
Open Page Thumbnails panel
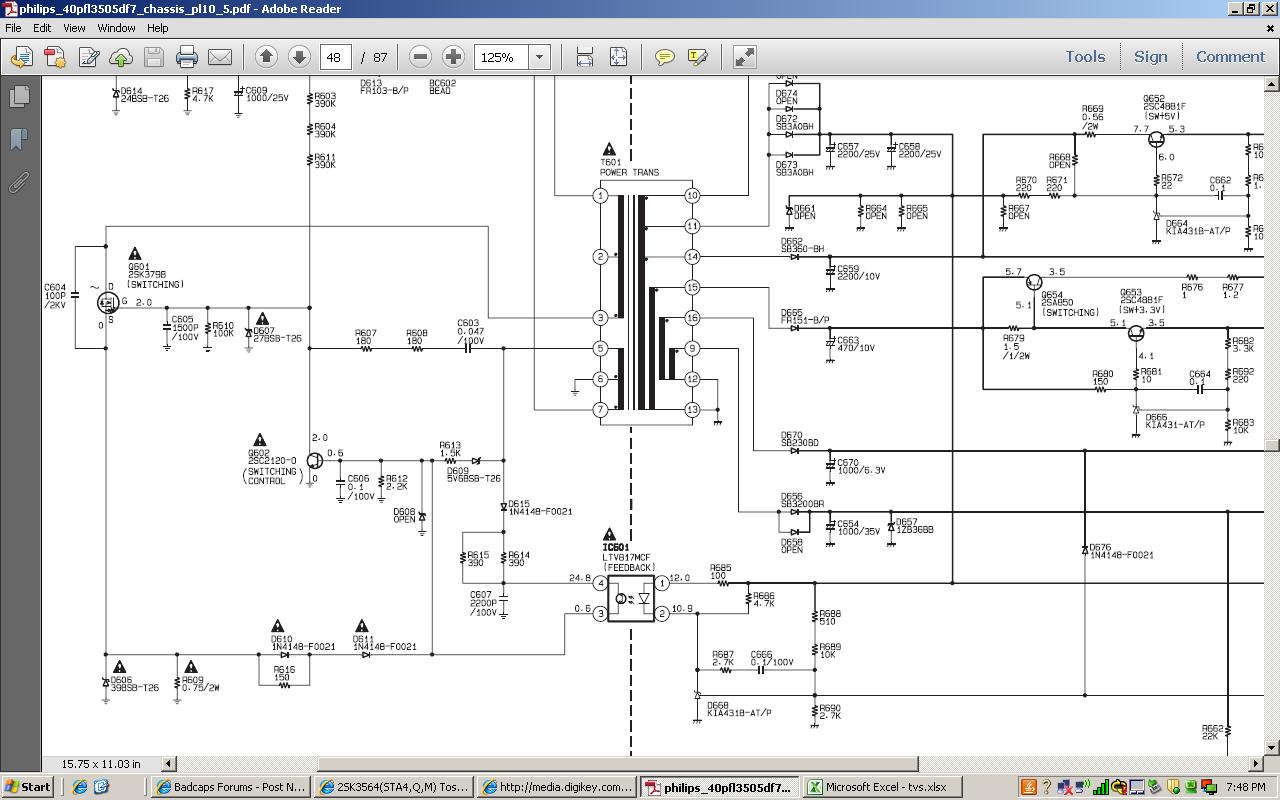(x=19, y=97)
